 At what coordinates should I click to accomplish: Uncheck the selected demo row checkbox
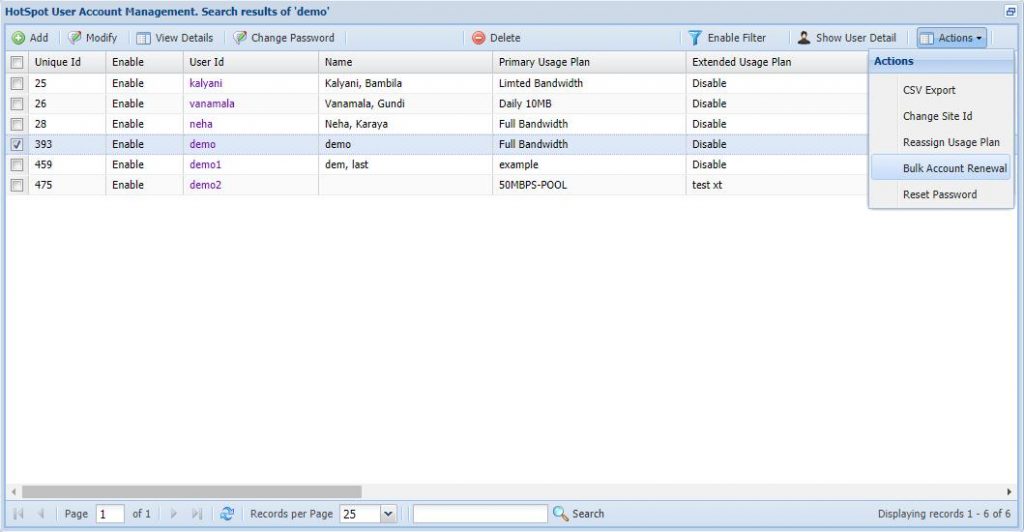[x=16, y=144]
